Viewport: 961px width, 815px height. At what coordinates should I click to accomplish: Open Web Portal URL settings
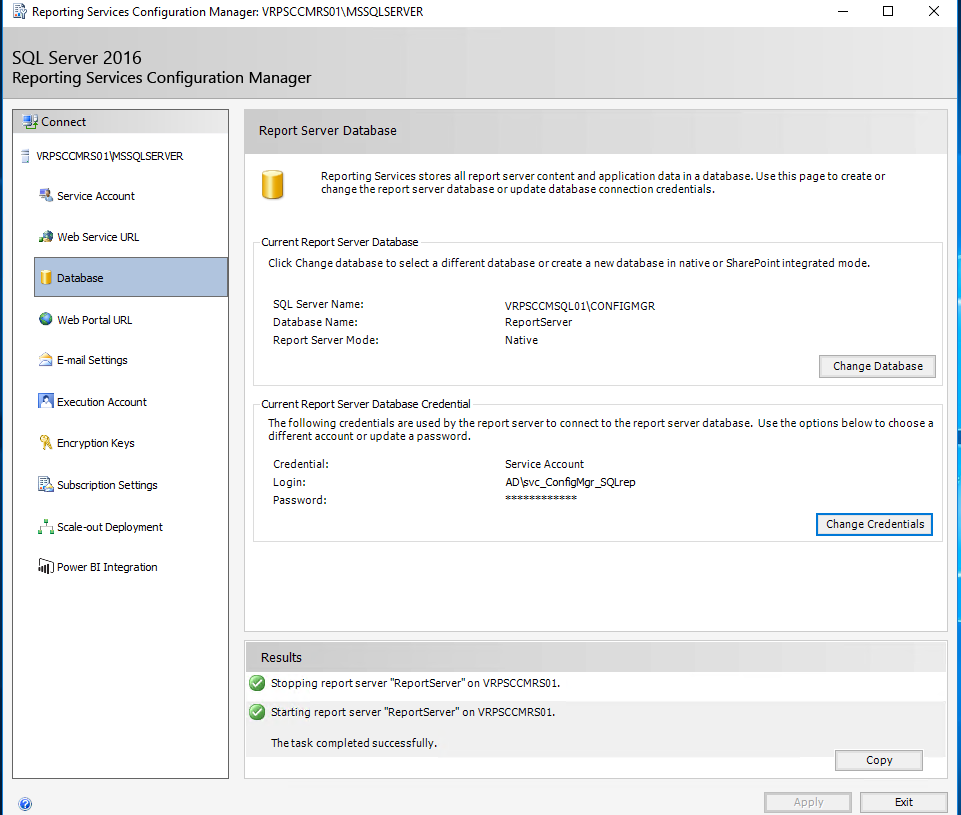[94, 320]
